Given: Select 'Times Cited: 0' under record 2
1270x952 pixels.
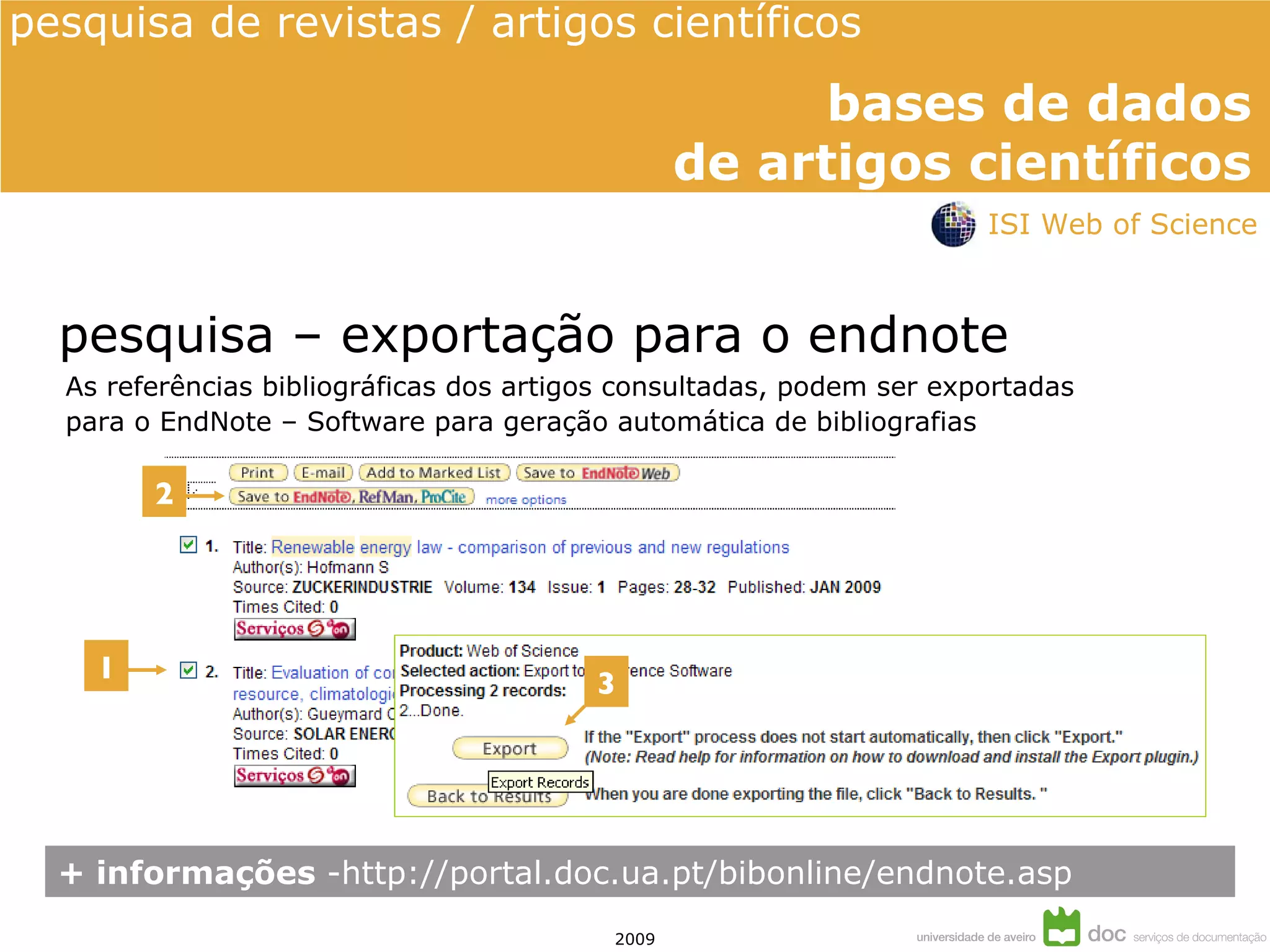Looking at the screenshot, I should (x=285, y=754).
